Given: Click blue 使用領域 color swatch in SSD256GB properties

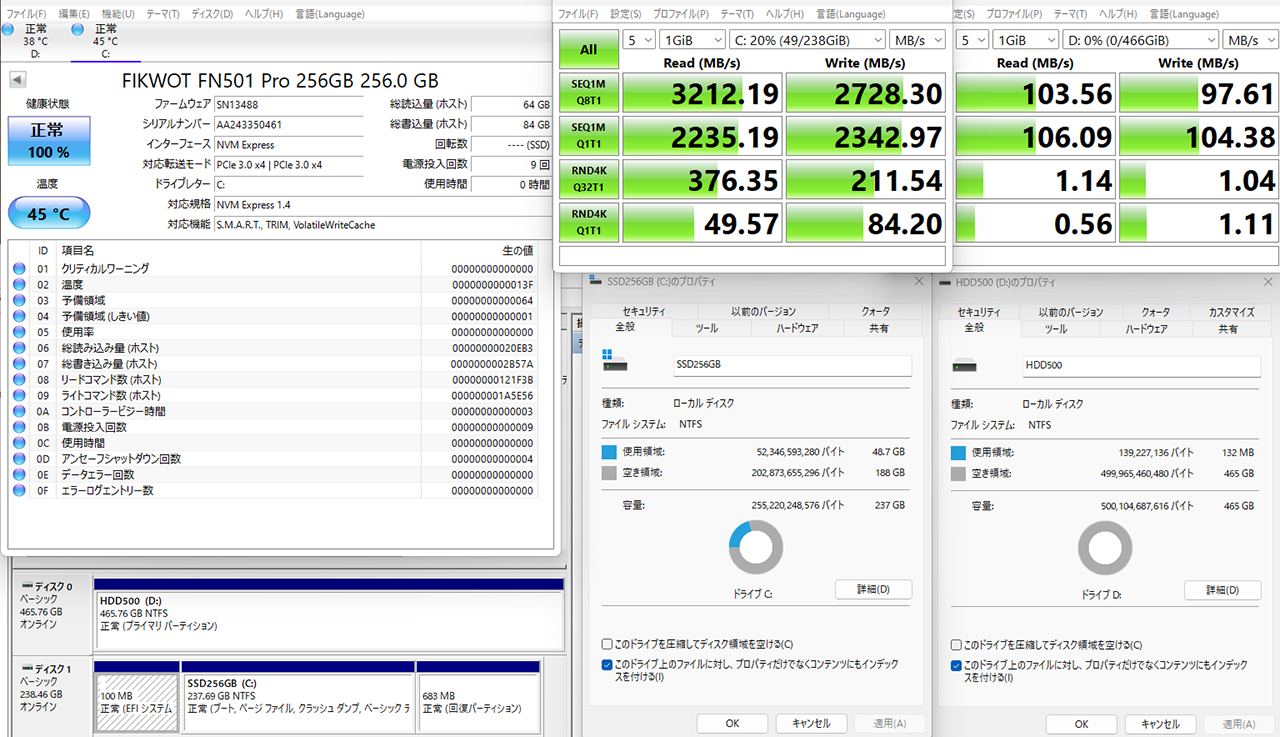Looking at the screenshot, I should pyautogui.click(x=609, y=453).
